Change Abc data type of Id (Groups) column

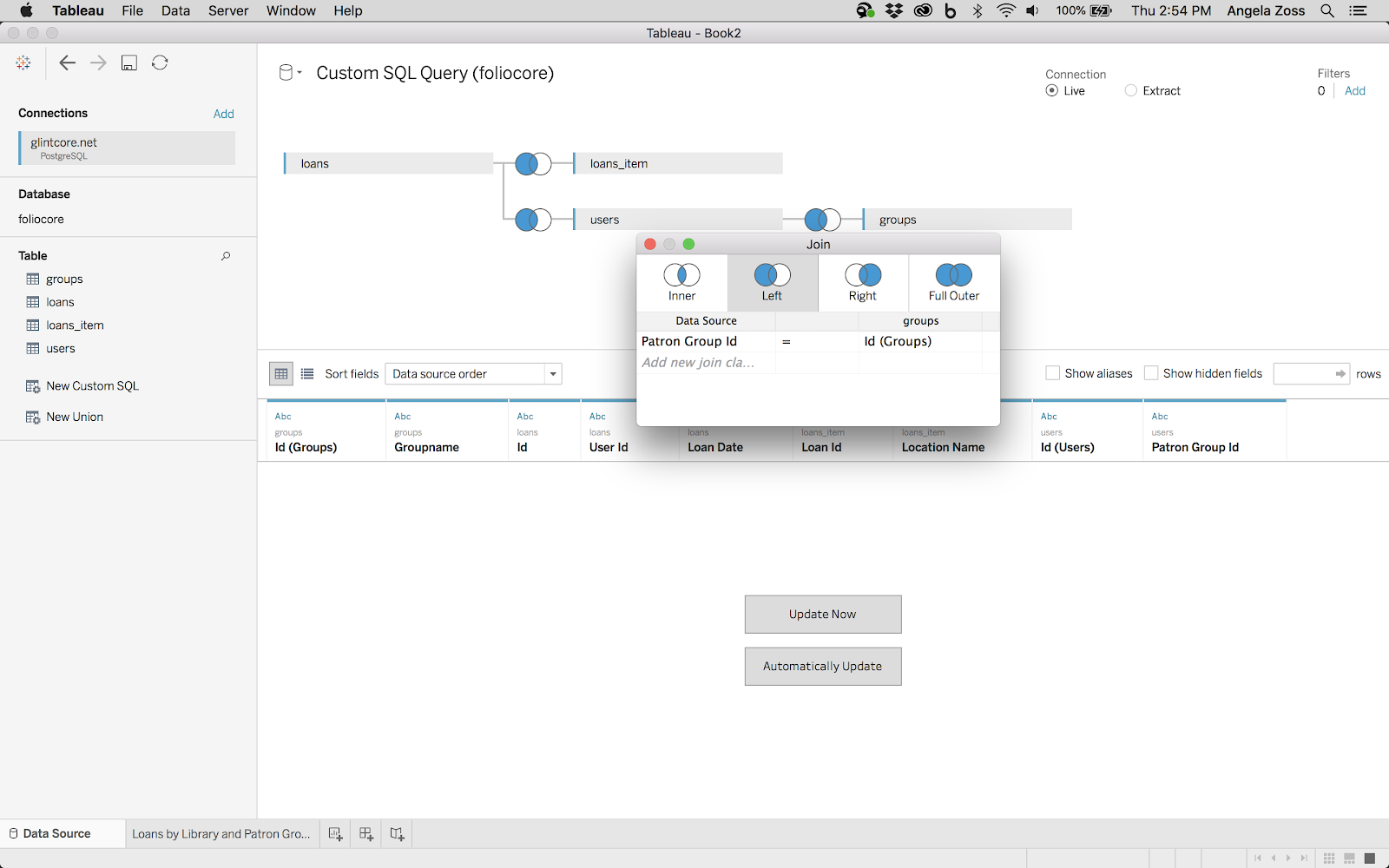pos(283,417)
